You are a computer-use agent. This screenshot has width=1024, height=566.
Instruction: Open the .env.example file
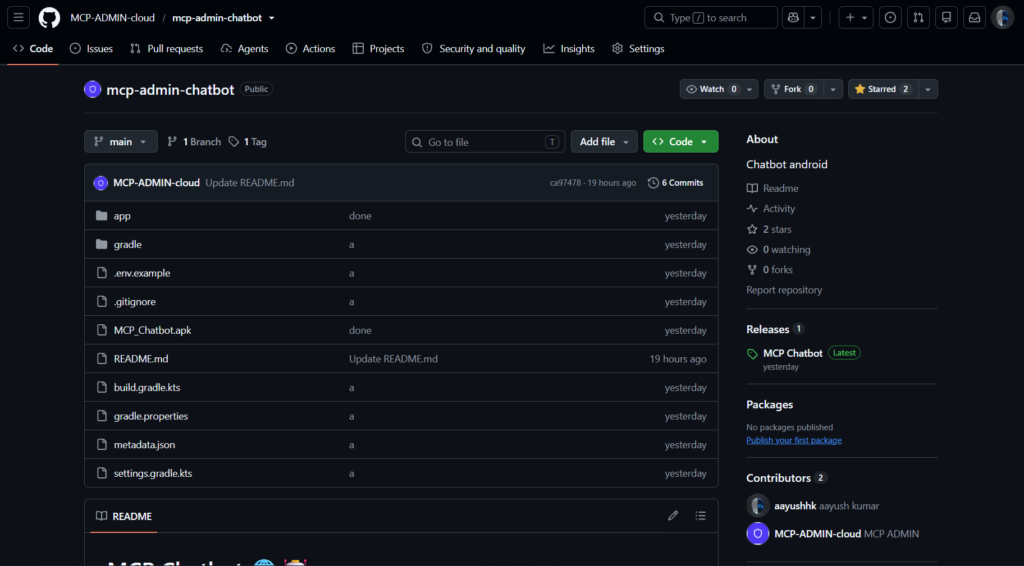click(142, 273)
